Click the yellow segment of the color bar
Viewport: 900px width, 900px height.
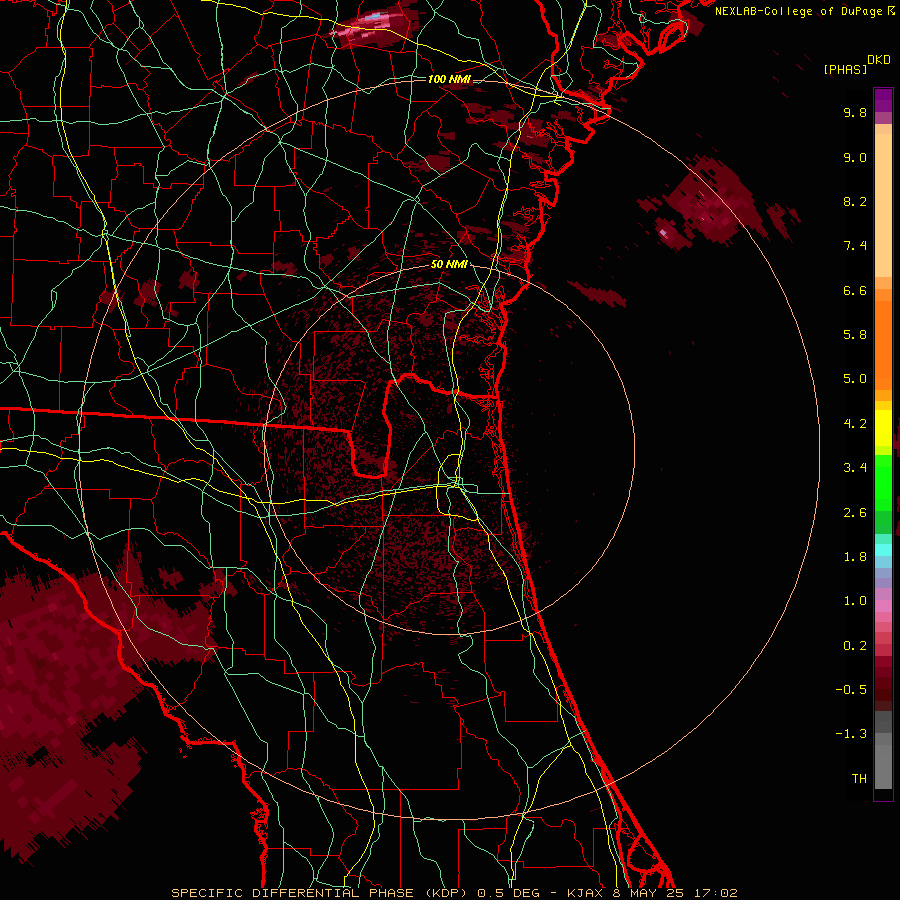click(x=883, y=428)
